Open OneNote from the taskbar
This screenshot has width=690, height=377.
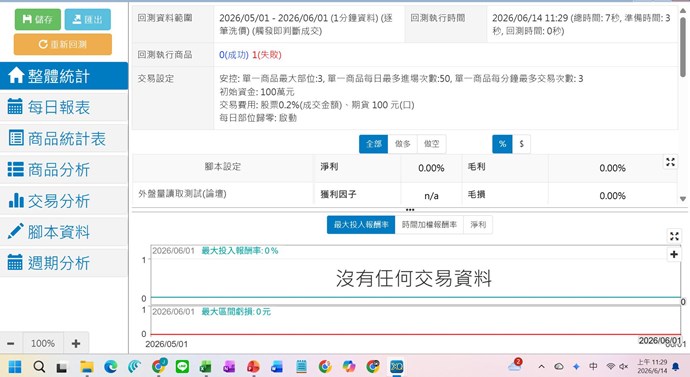pos(229,366)
